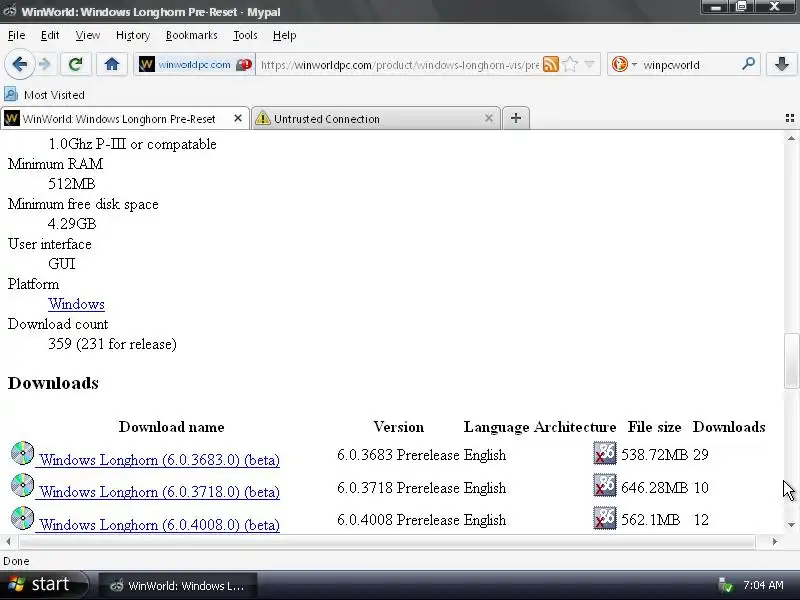The width and height of the screenshot is (800, 600).
Task: Click the vertical scrollbar down arrow
Action: [791, 525]
